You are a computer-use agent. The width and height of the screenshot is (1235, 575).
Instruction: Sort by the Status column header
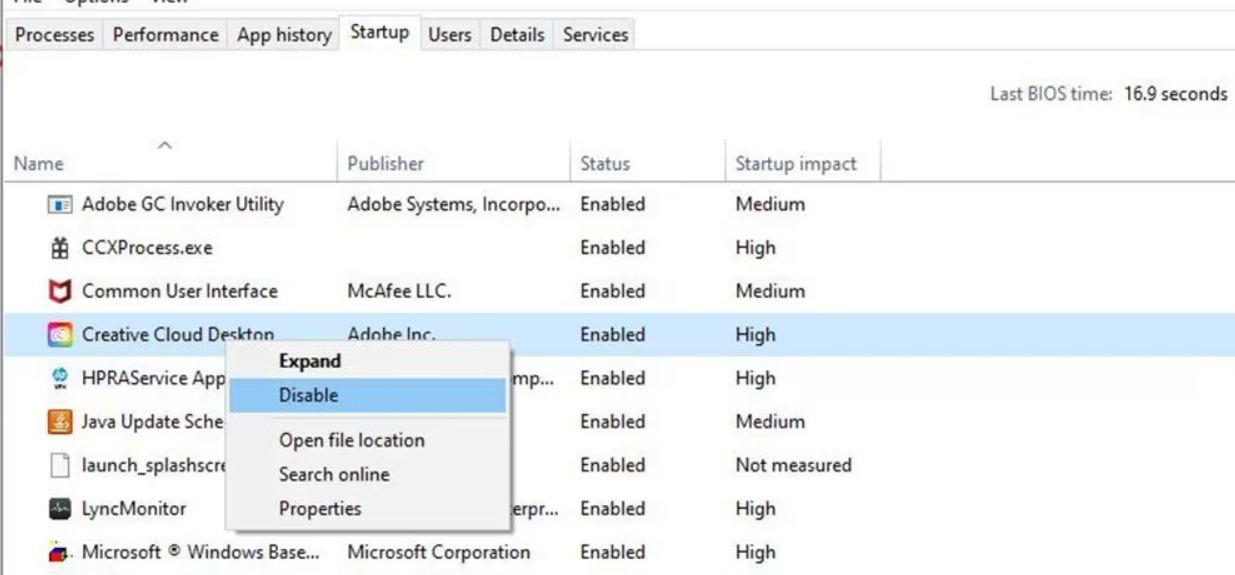605,164
